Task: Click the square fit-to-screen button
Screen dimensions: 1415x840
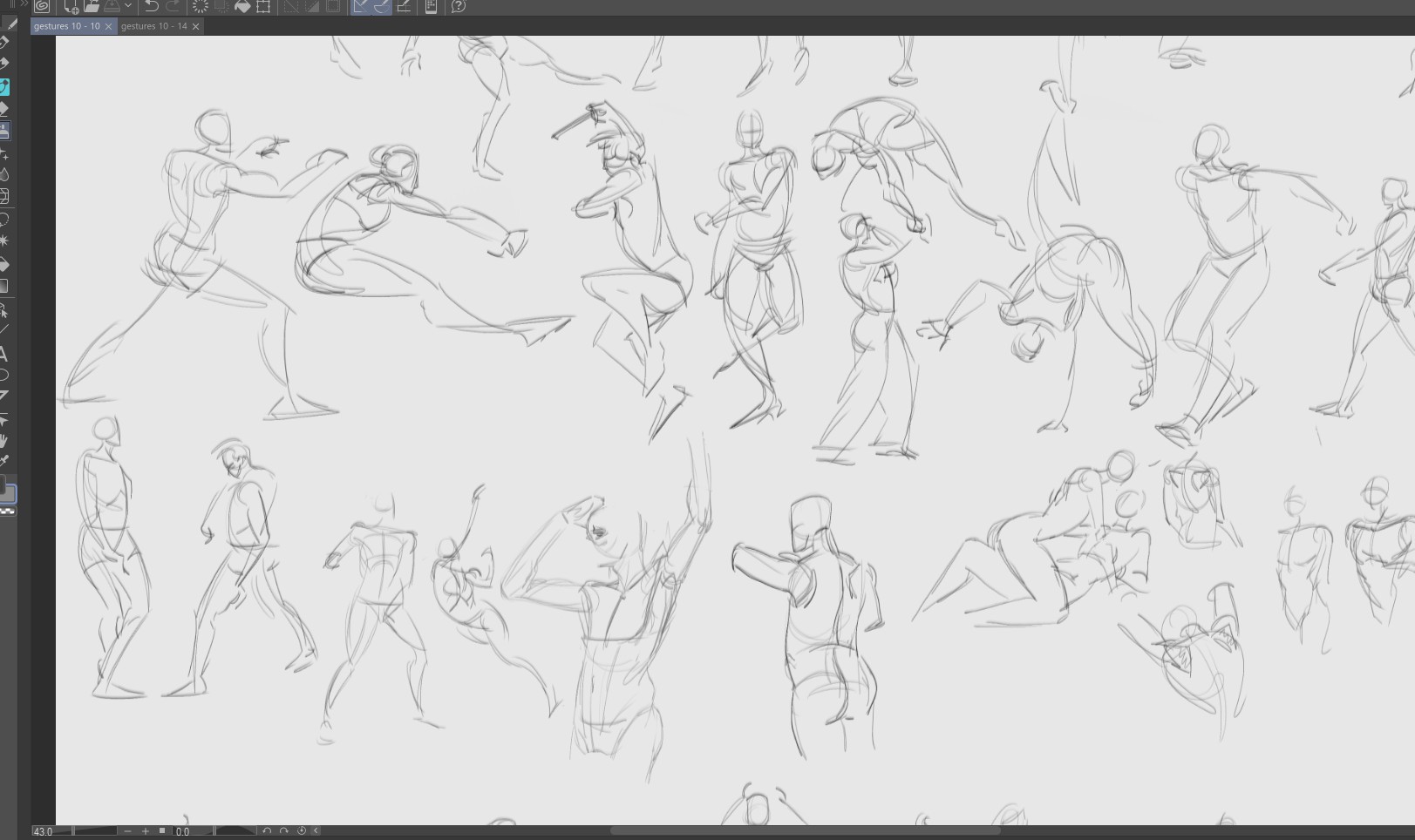Action: [x=162, y=831]
